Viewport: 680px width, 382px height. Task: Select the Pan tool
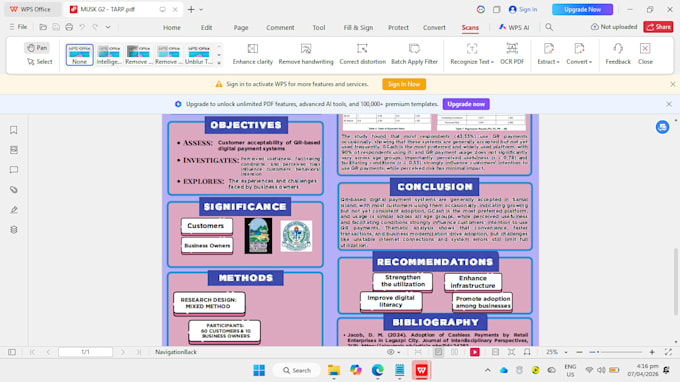point(37,48)
